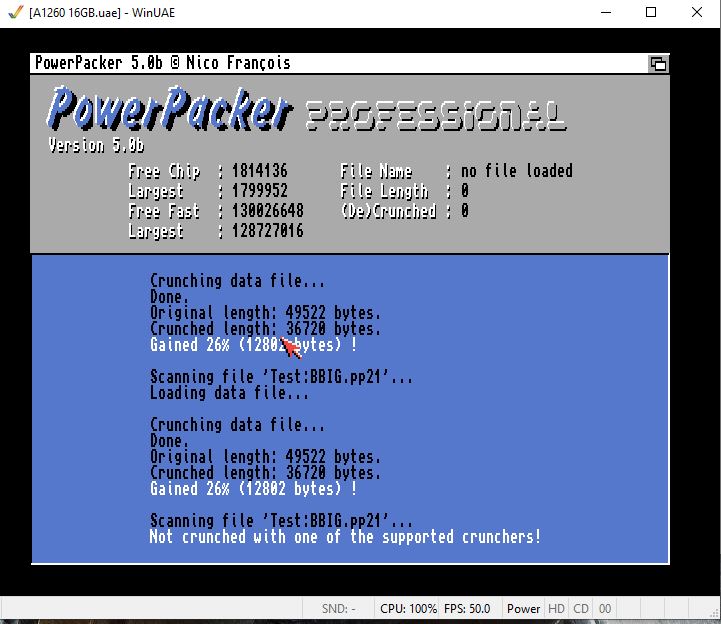The height and width of the screenshot is (624, 721).
Task: Click the 'Not crunched' error message line
Action: pos(345,537)
